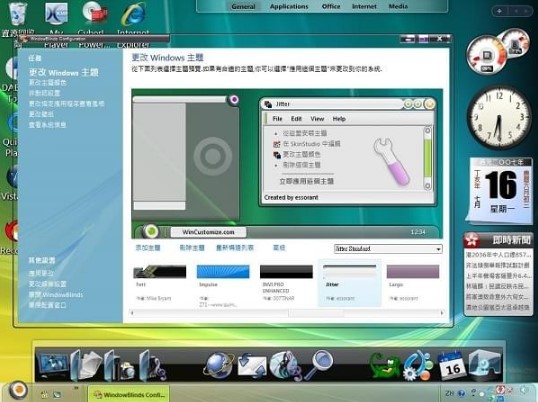Click the ice cube dock icon
The image size is (538, 402).
click(484, 366)
